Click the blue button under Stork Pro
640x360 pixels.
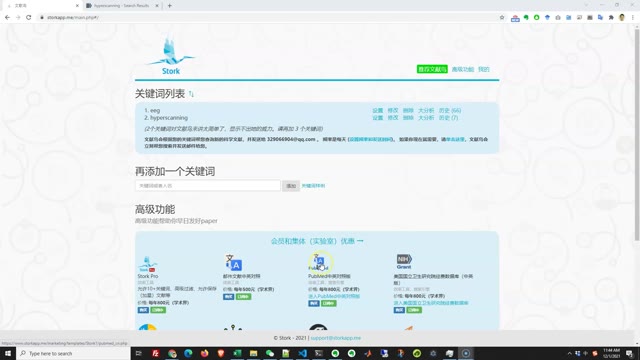[x=143, y=310]
